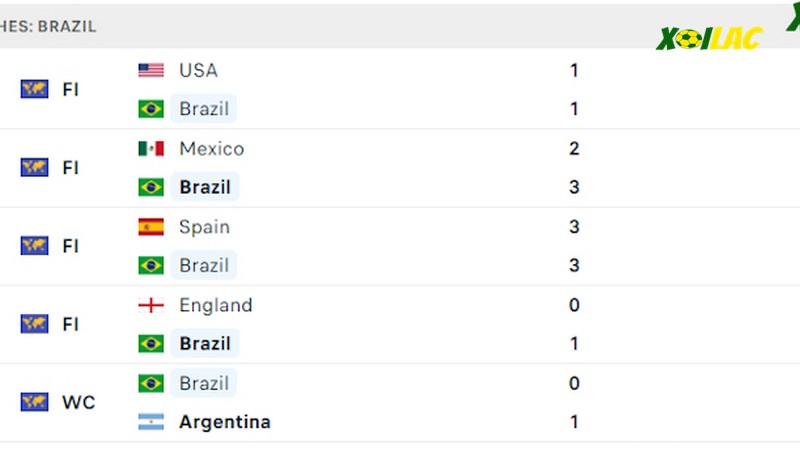Click the Spain flag icon
This screenshot has width=800, height=450.
click(151, 227)
